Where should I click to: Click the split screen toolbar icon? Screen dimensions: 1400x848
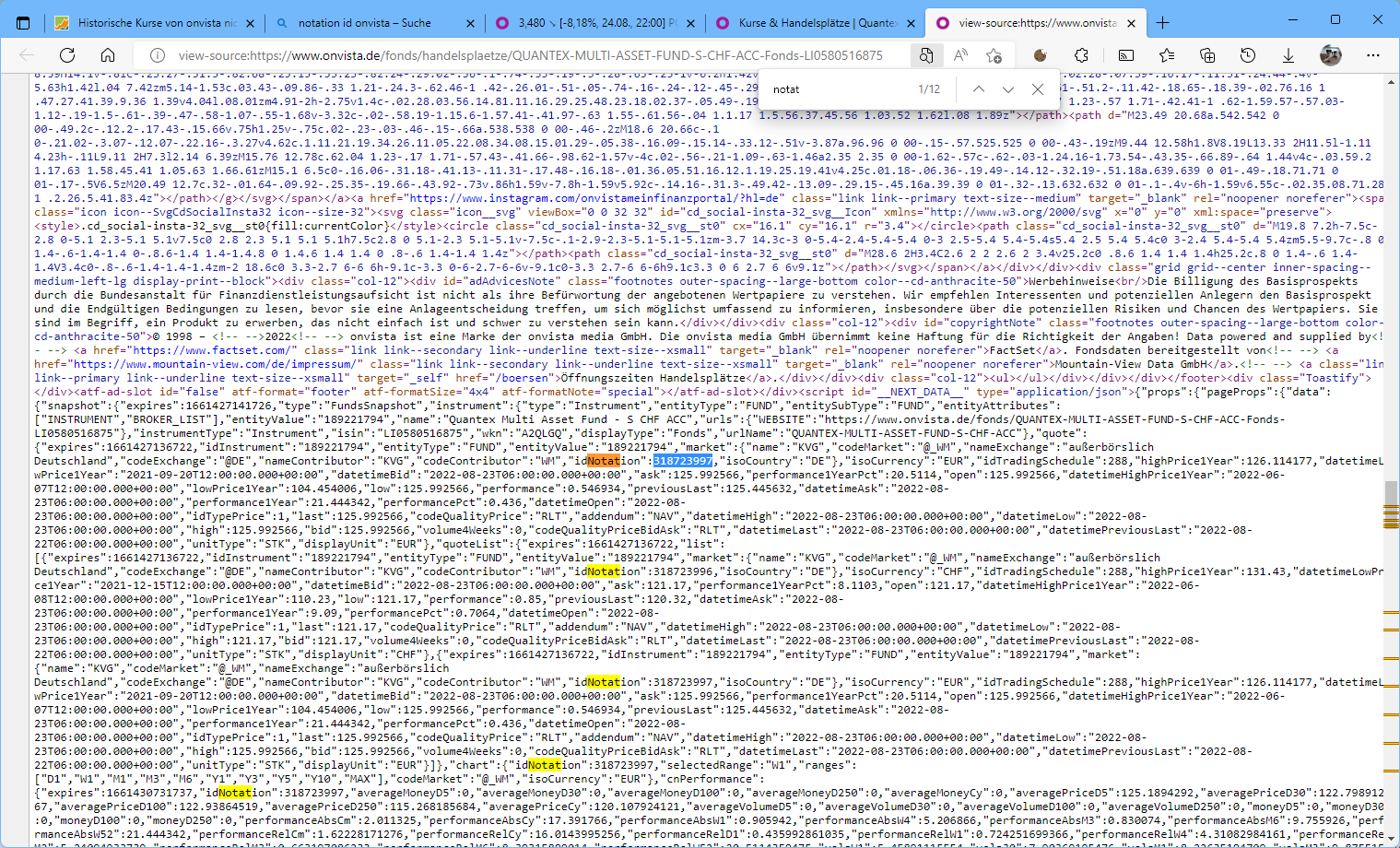click(1126, 55)
